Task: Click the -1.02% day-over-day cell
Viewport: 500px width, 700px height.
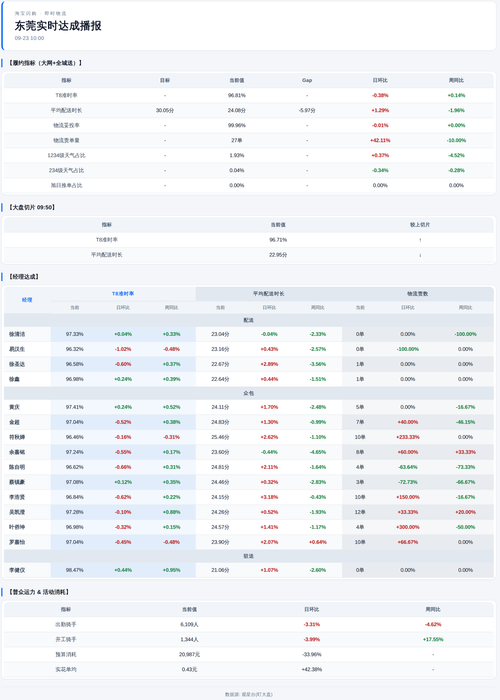Action: pyautogui.click(x=123, y=349)
